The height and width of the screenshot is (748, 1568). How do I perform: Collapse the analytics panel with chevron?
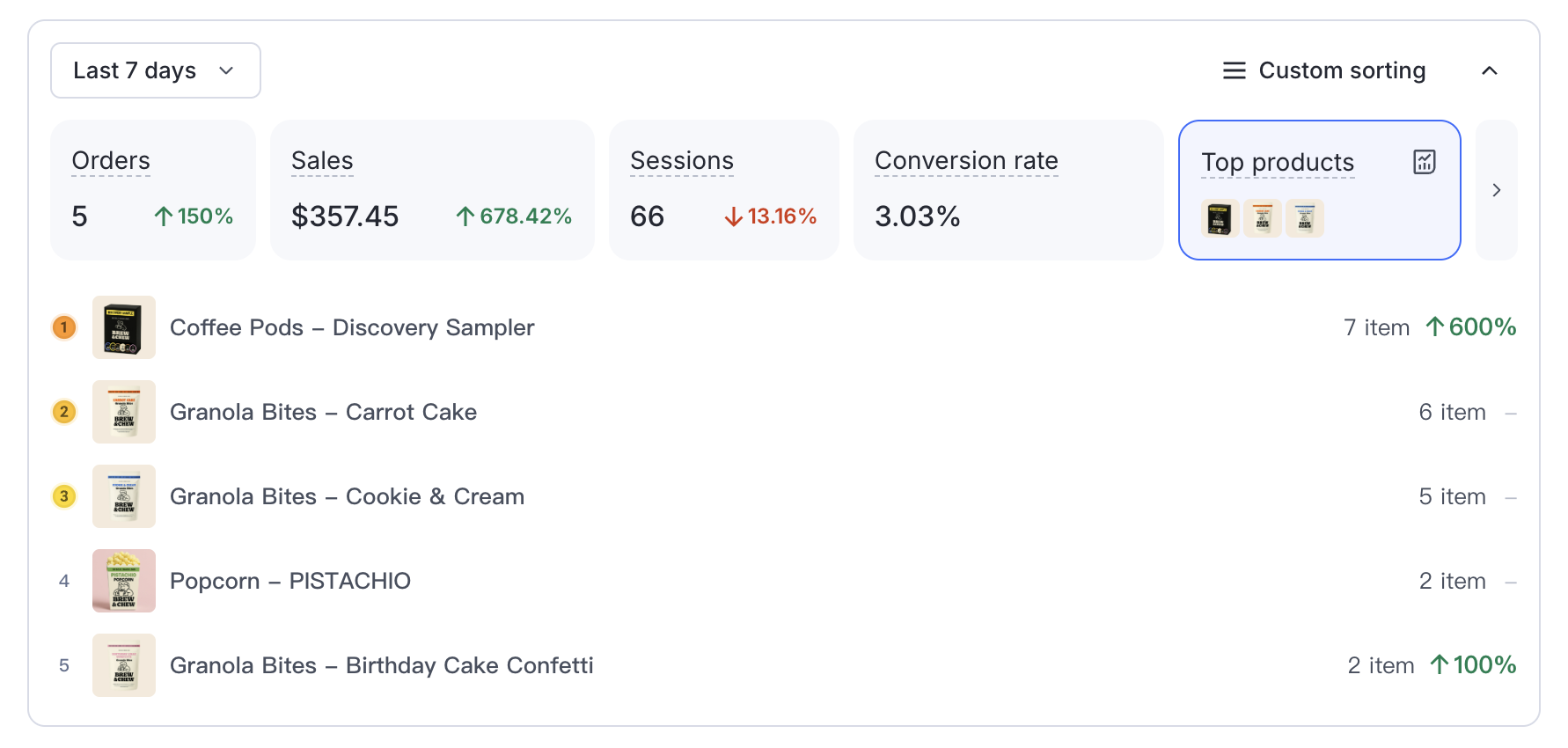click(x=1489, y=70)
